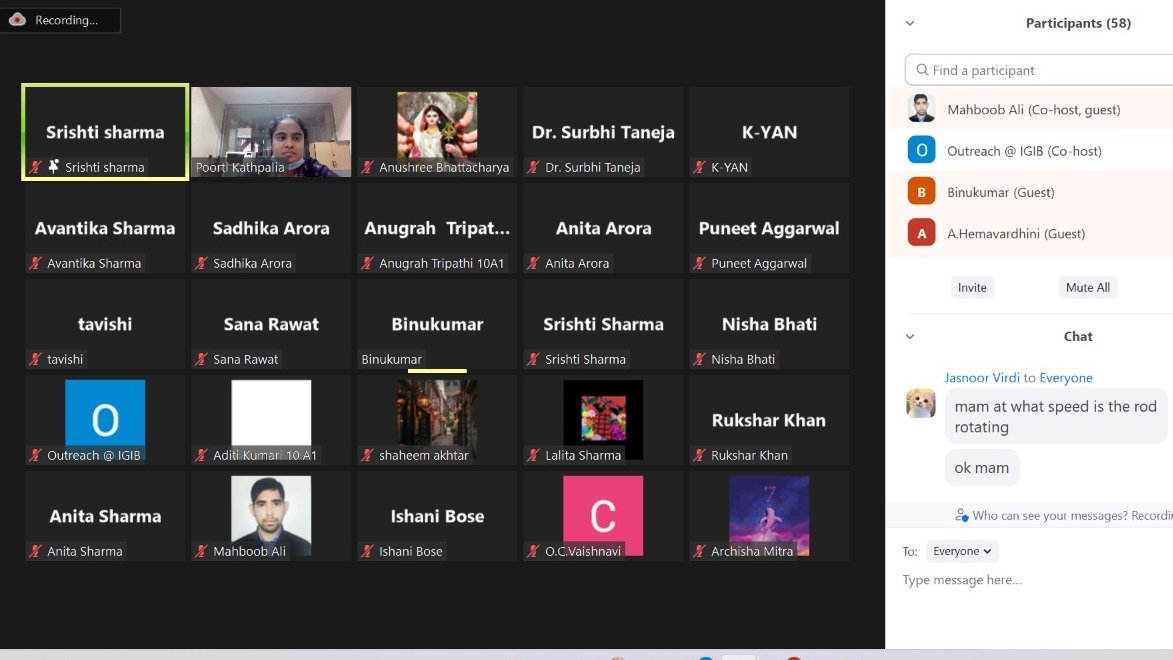Click the 'Participants (58)' header
The width and height of the screenshot is (1173, 660).
tap(1078, 23)
